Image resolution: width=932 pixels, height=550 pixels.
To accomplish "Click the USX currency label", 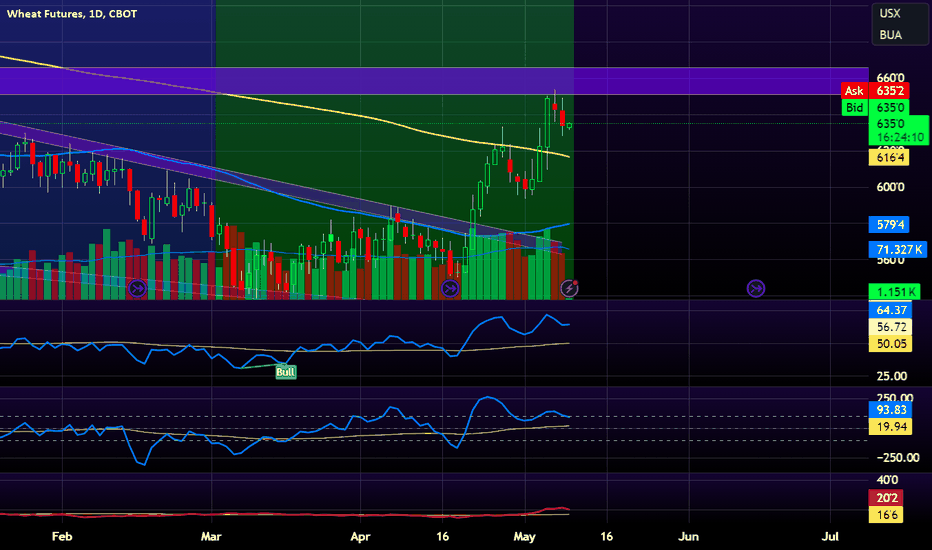I will pos(890,13).
